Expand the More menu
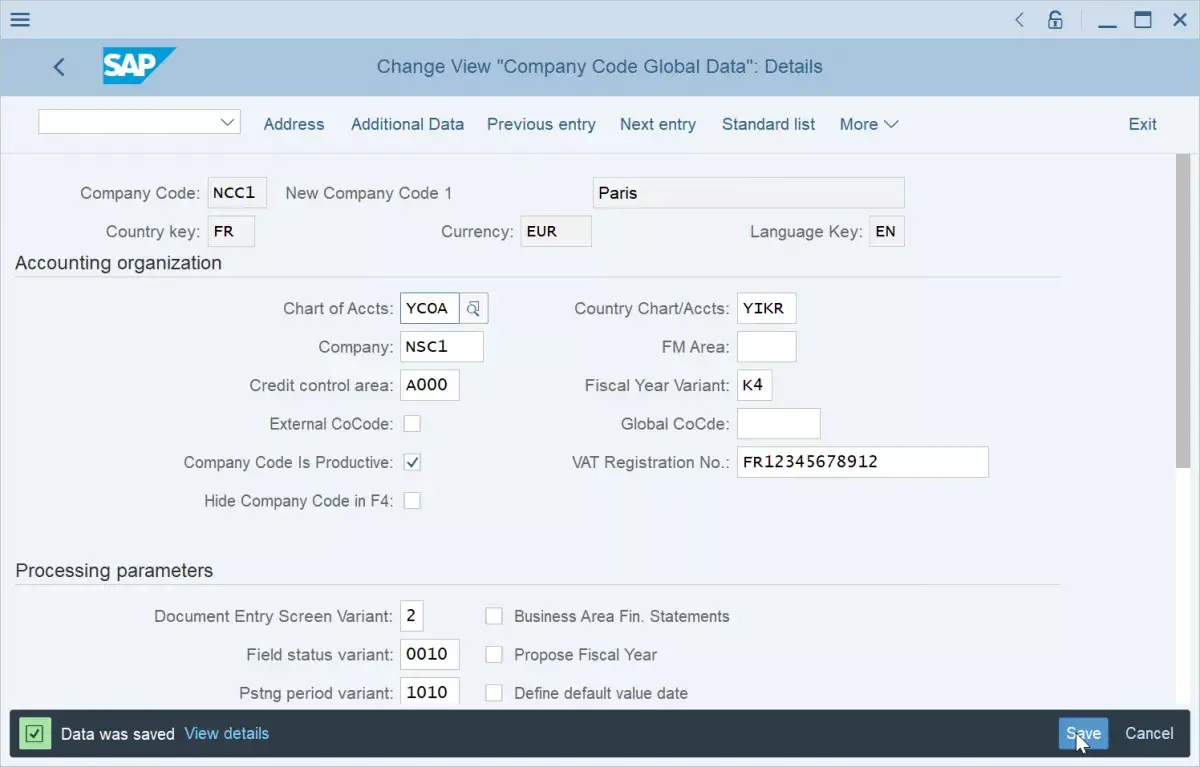Screen dimensions: 1200x767 (x=869, y=124)
